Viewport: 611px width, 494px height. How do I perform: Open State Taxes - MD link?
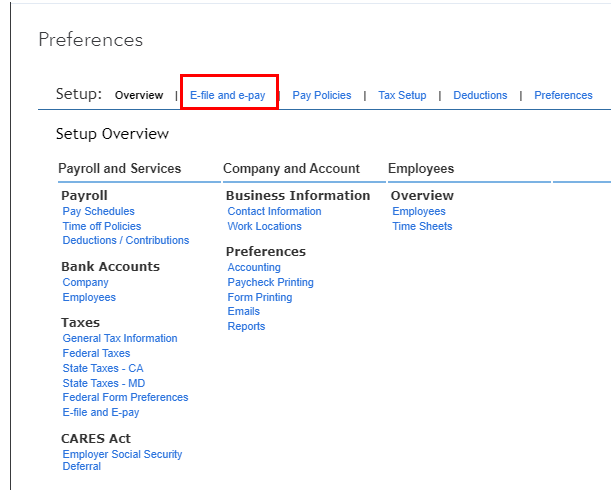coord(103,383)
